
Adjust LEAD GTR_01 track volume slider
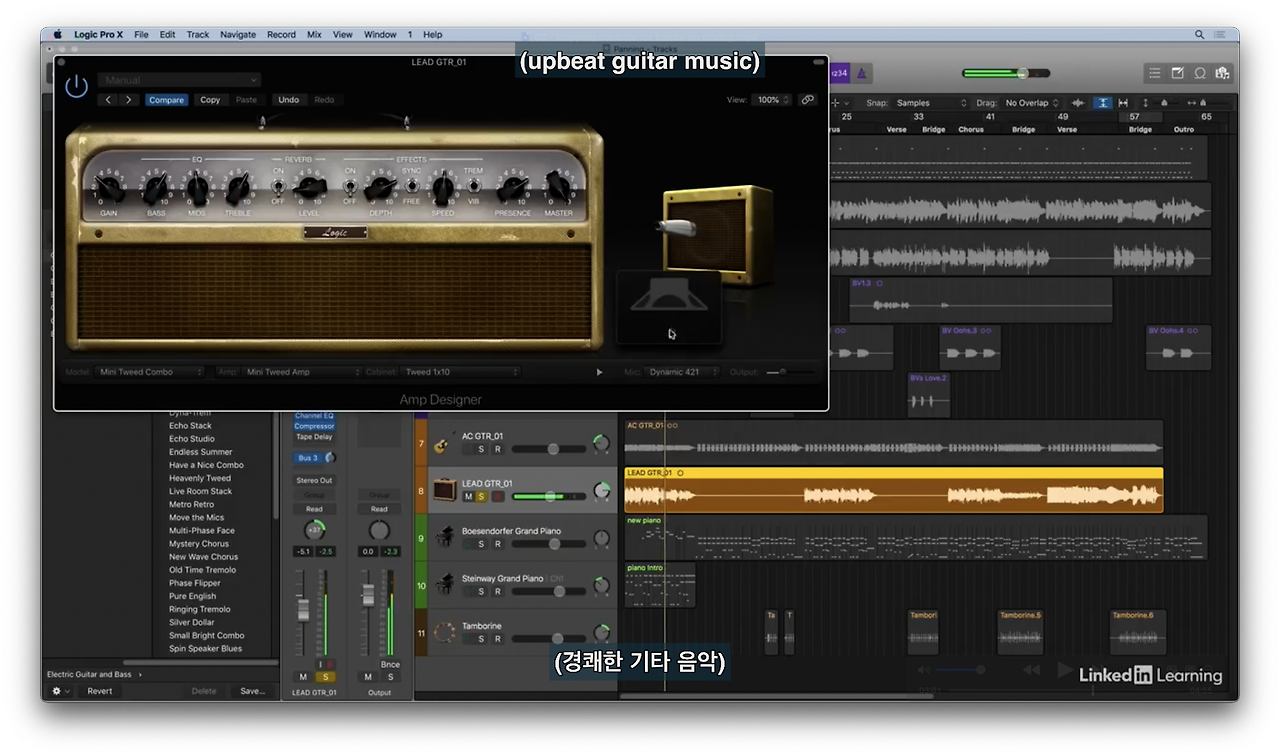point(549,496)
